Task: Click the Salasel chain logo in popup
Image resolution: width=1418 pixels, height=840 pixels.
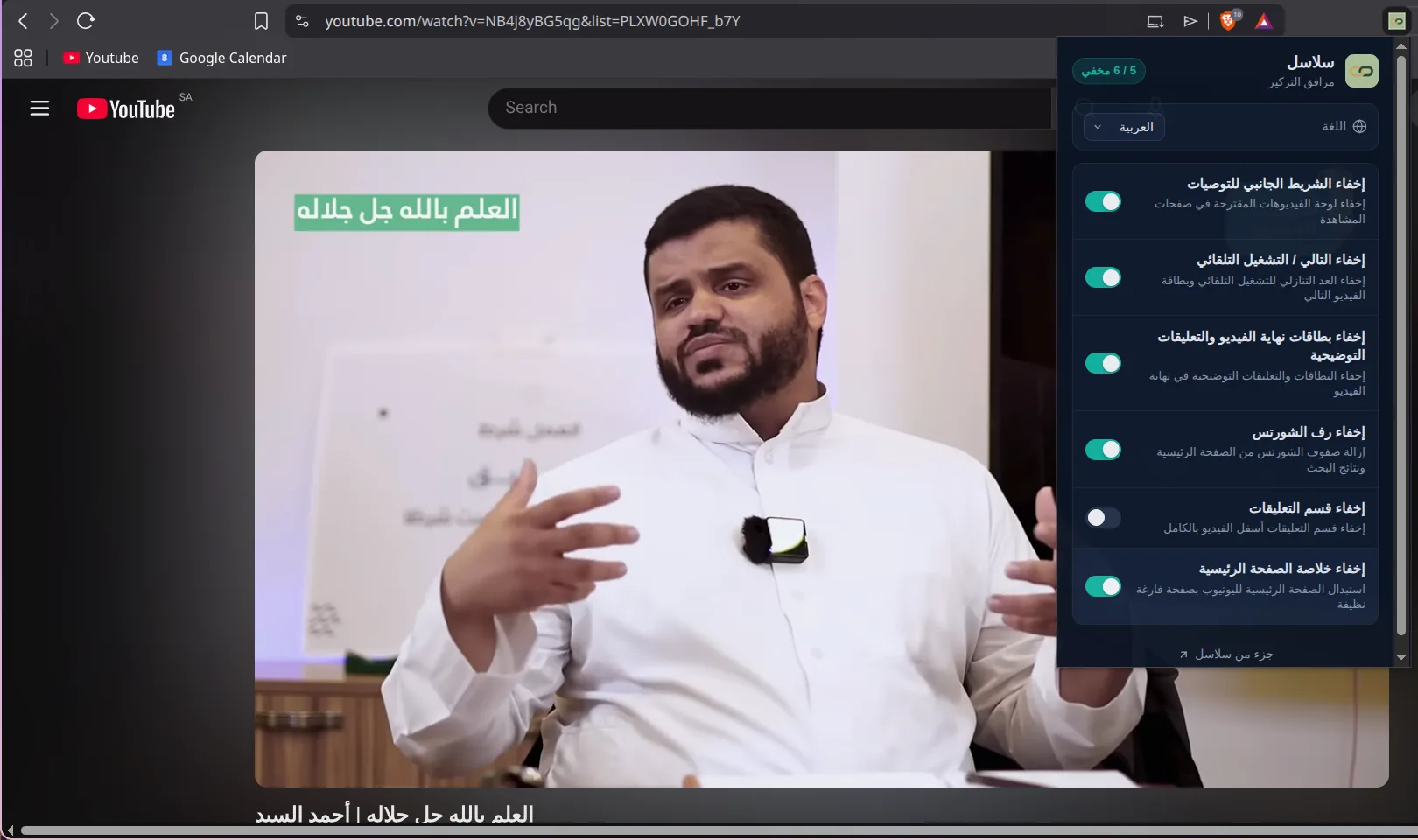Action: 1361,71
